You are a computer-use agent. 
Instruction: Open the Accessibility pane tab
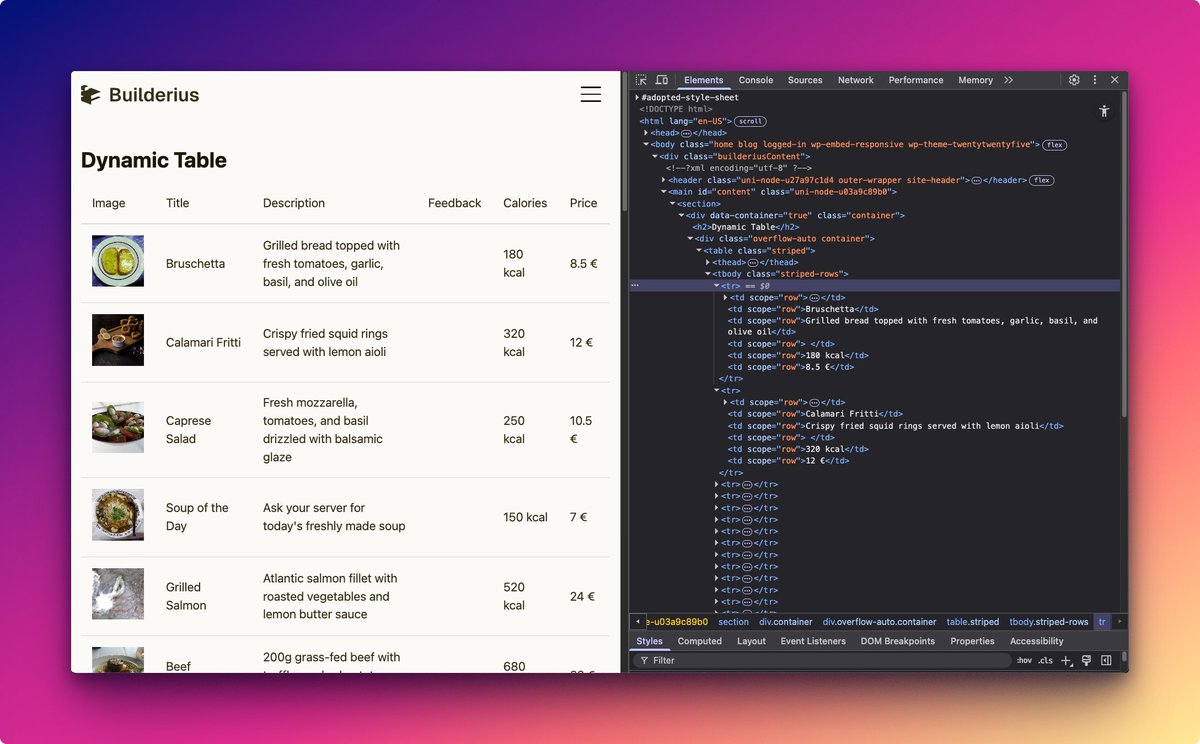pyautogui.click(x=1037, y=641)
